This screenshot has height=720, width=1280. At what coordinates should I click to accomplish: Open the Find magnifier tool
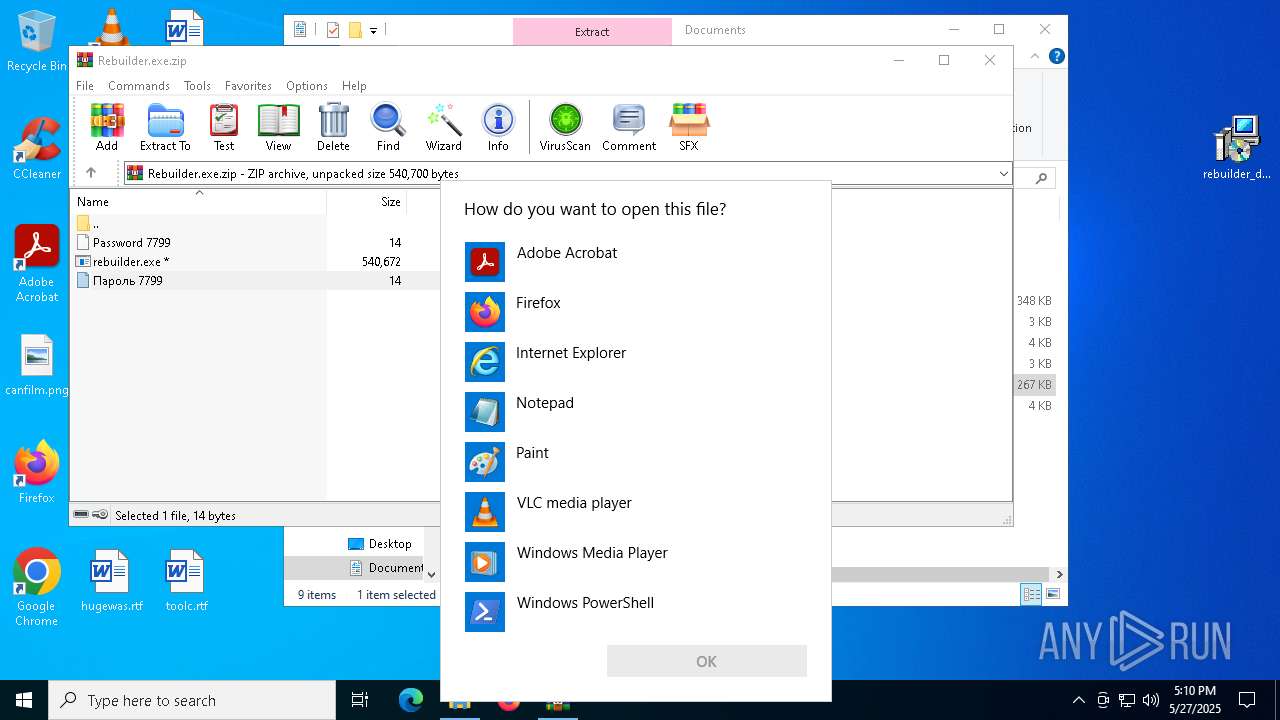388,127
